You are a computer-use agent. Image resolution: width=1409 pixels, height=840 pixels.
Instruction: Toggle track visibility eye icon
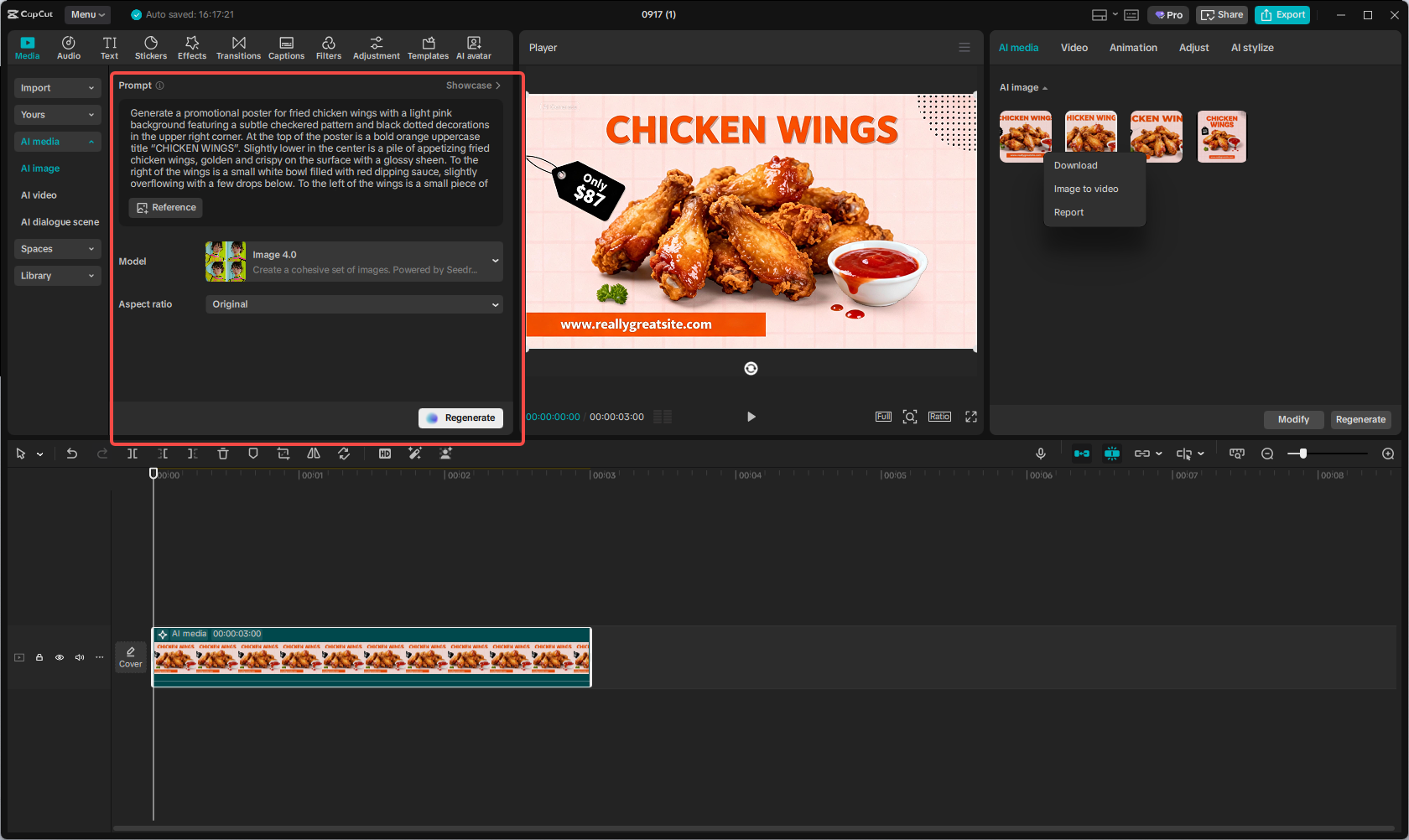click(x=60, y=657)
